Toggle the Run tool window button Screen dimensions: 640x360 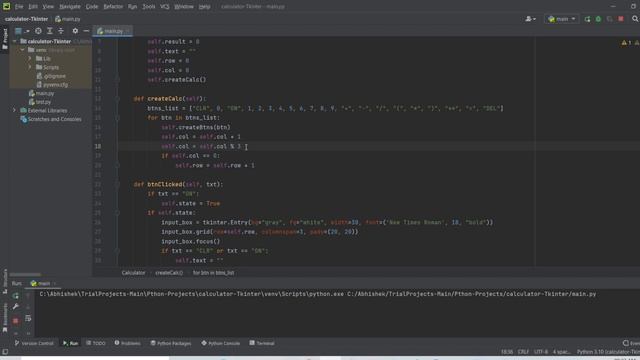coord(71,343)
